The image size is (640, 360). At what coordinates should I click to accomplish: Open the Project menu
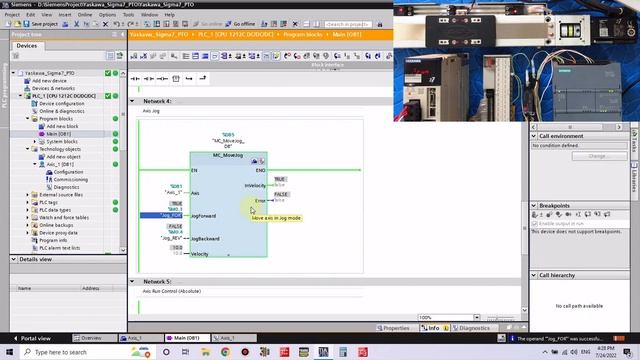(12, 15)
